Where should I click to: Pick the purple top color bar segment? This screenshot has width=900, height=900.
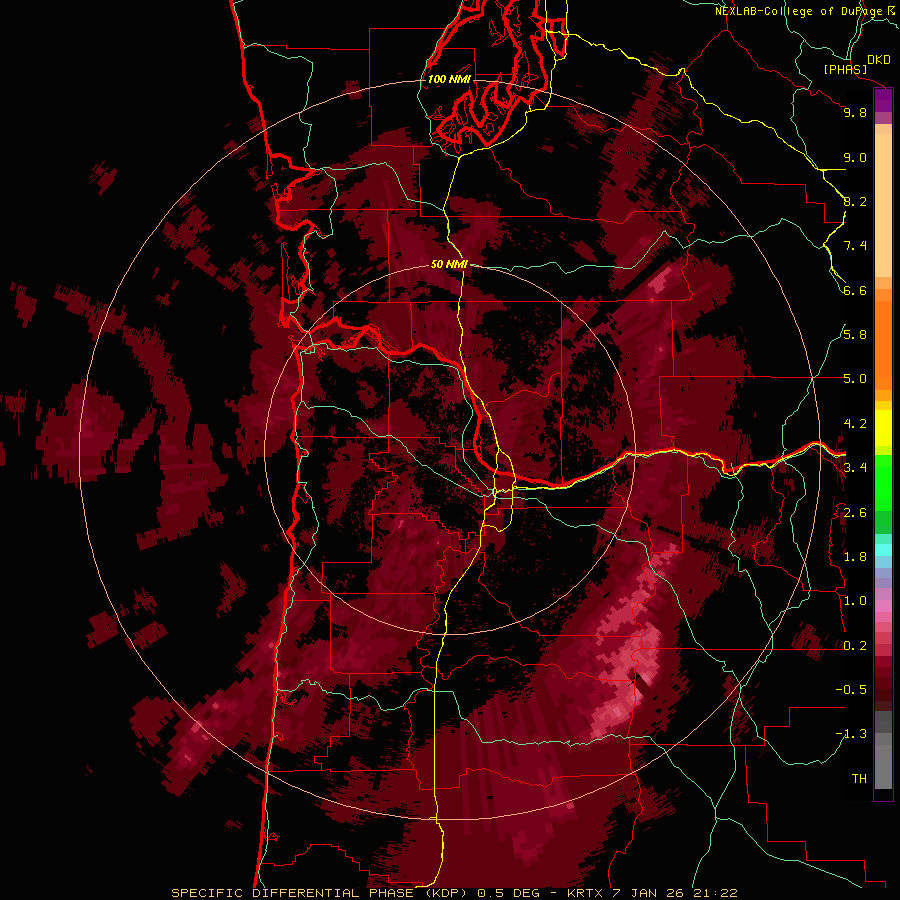tap(883, 99)
